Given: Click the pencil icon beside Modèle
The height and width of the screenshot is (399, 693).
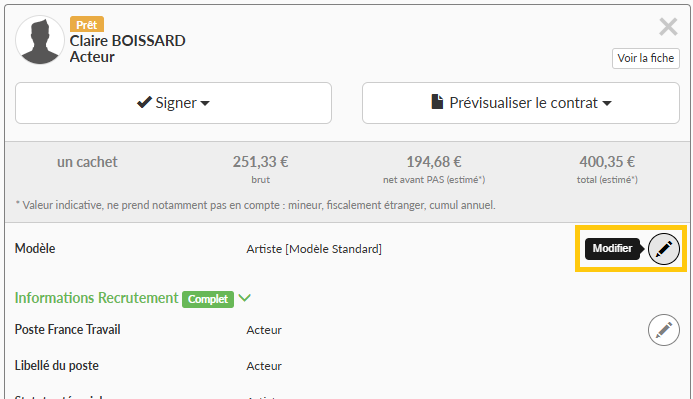Looking at the screenshot, I should tap(663, 248).
